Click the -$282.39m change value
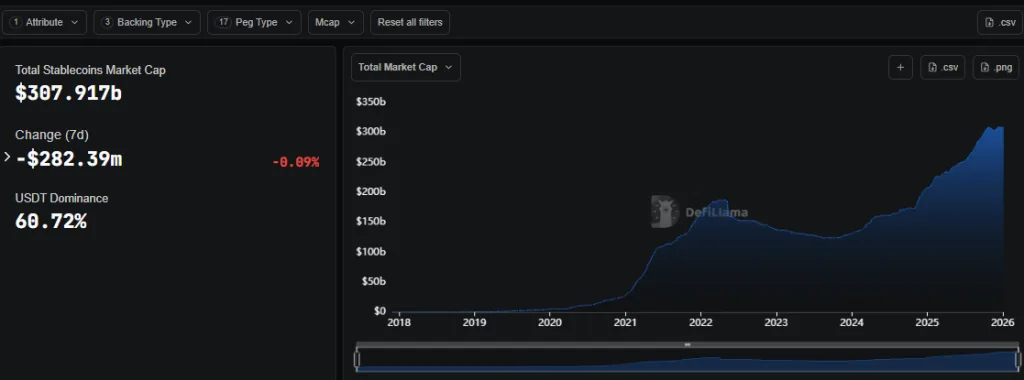Image resolution: width=1024 pixels, height=380 pixels. [x=69, y=159]
